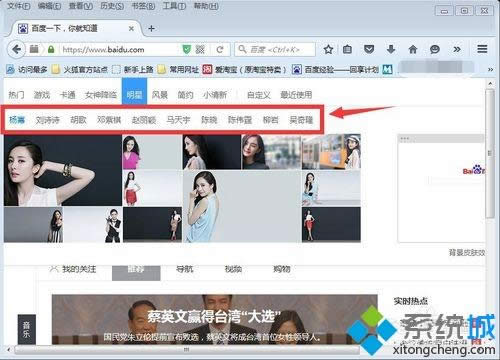Image resolution: width=500 pixels, height=360 pixels.
Task: Click the blue M bookmark icon
Action: pyautogui.click(x=387, y=69)
